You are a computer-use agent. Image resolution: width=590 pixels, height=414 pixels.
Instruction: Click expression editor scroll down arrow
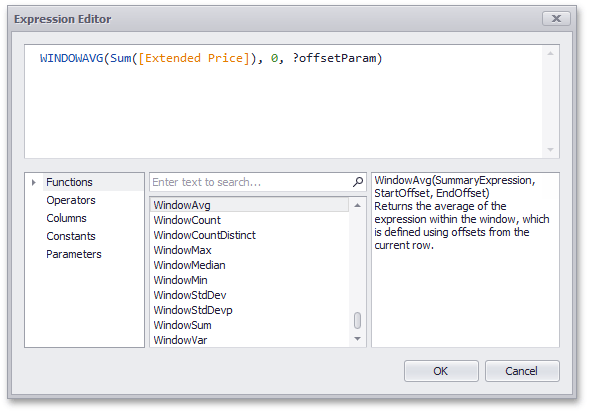point(550,150)
